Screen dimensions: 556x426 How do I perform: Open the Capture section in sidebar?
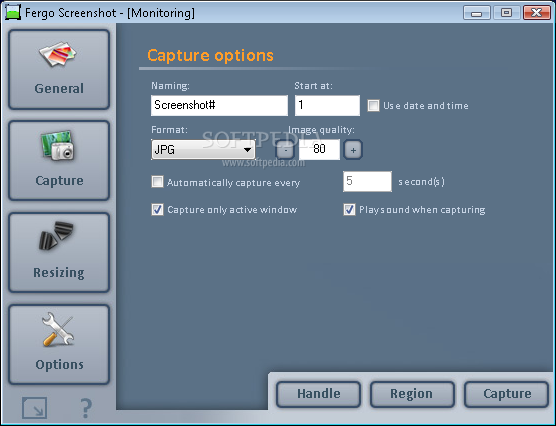click(x=59, y=161)
